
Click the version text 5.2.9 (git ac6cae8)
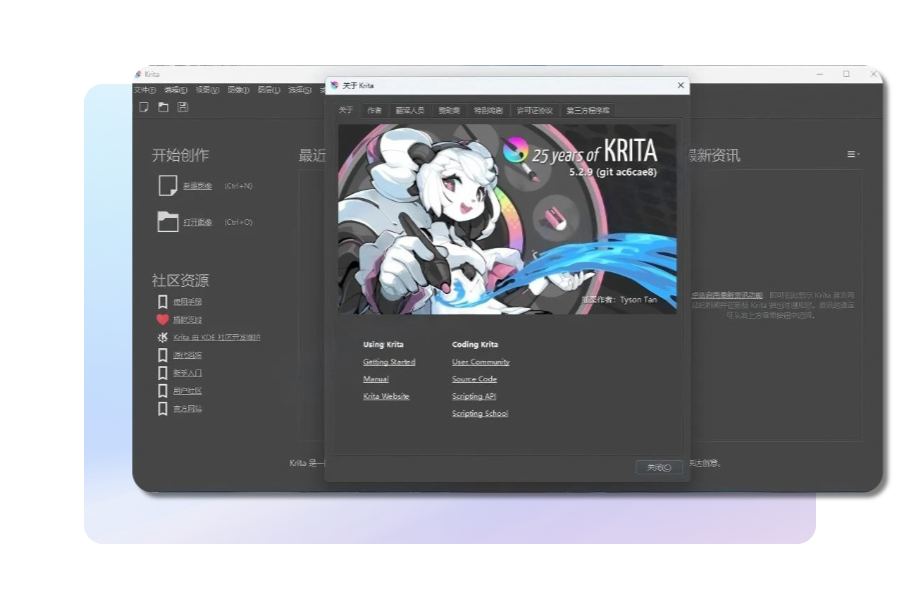click(x=613, y=172)
